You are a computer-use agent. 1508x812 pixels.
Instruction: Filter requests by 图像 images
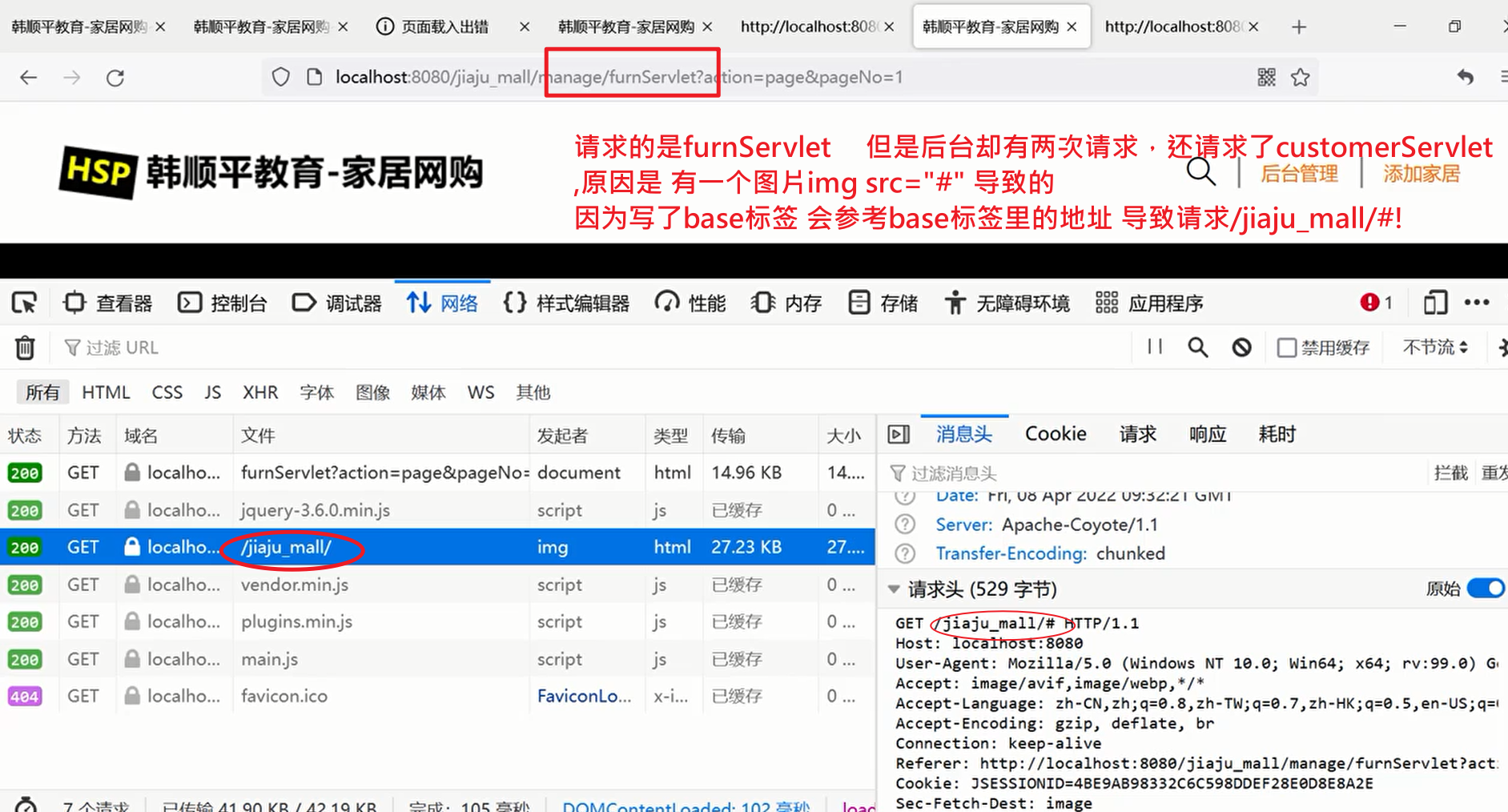373,392
